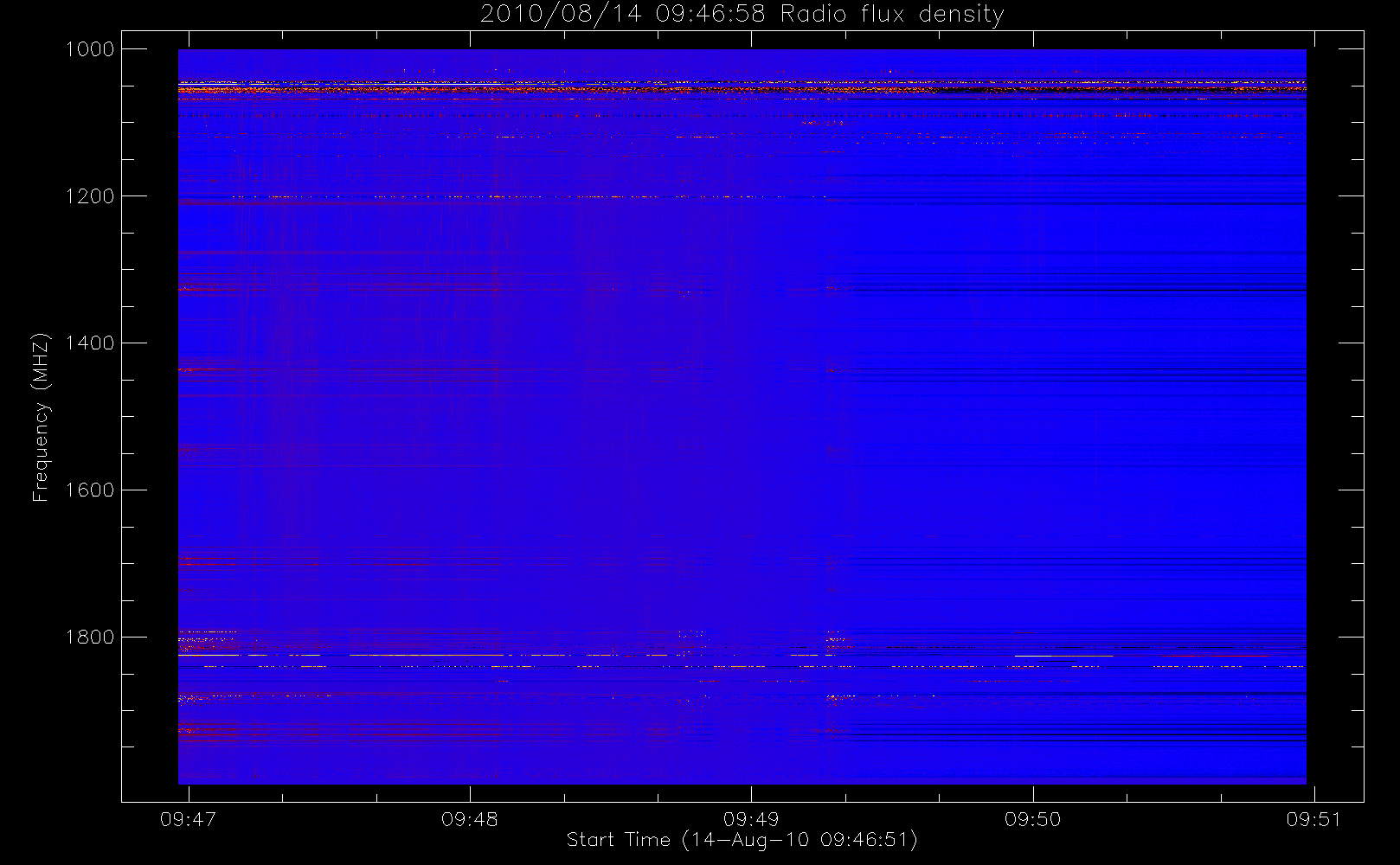Click the 'Frequency (MHz)' axis label
This screenshot has width=1400, height=865.
click(x=40, y=417)
